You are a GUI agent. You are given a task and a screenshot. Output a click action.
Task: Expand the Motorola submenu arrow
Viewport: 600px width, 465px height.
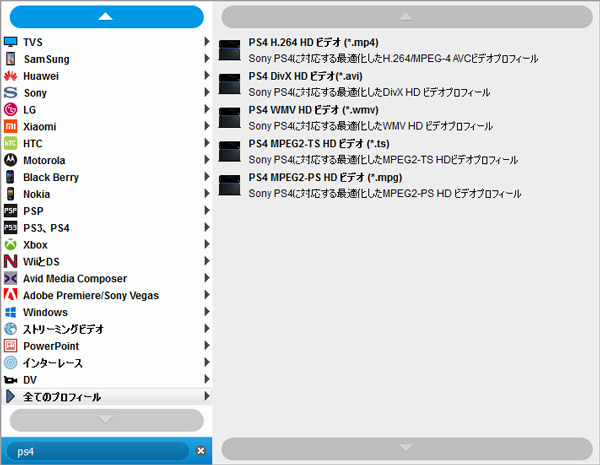[x=206, y=160]
